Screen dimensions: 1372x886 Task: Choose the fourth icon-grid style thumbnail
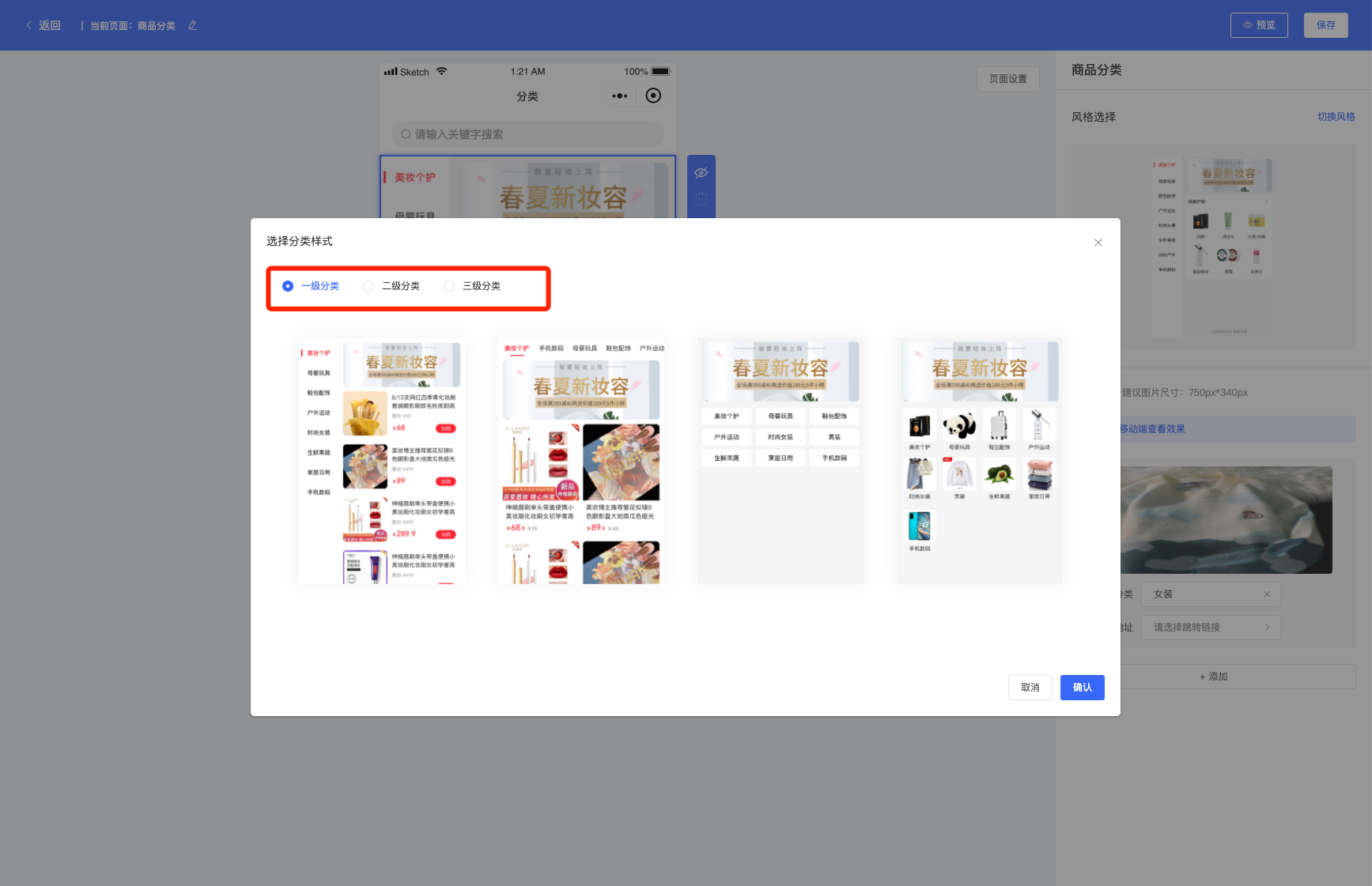coord(979,462)
